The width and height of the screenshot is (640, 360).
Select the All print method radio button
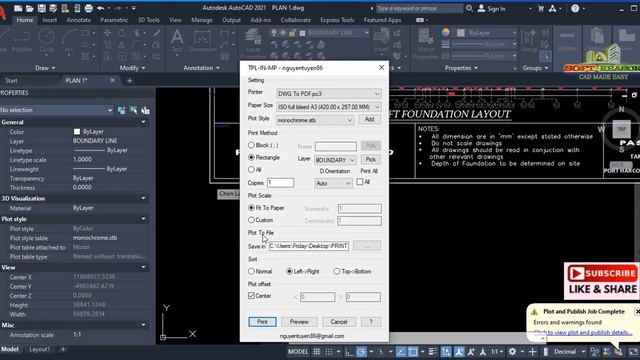pyautogui.click(x=251, y=169)
